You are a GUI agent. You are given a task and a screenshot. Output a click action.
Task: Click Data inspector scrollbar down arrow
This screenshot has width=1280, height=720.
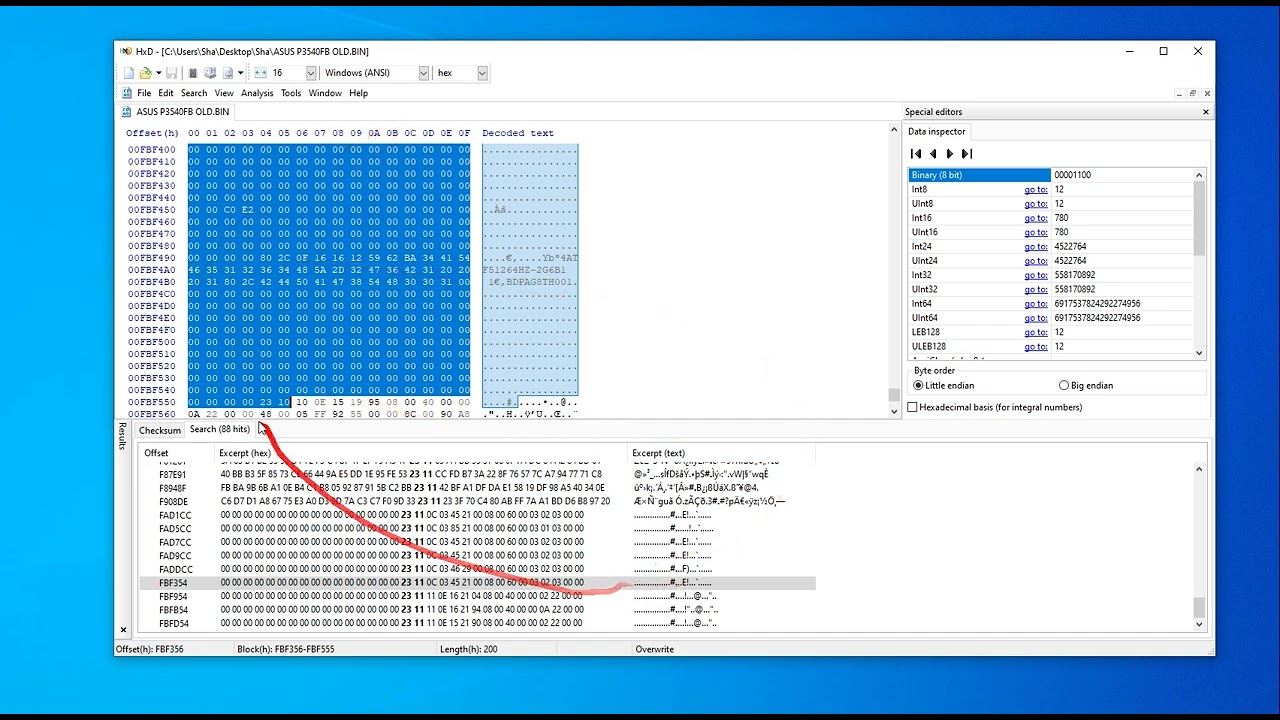coord(1199,352)
